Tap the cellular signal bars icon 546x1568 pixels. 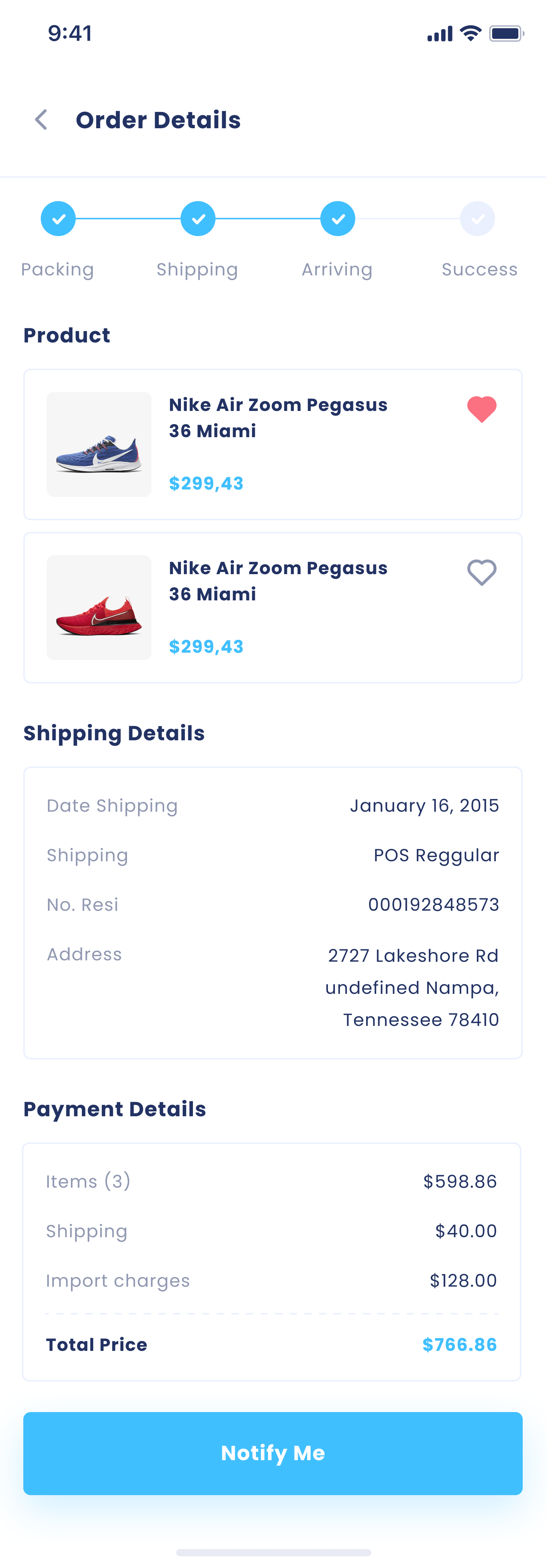point(440,34)
